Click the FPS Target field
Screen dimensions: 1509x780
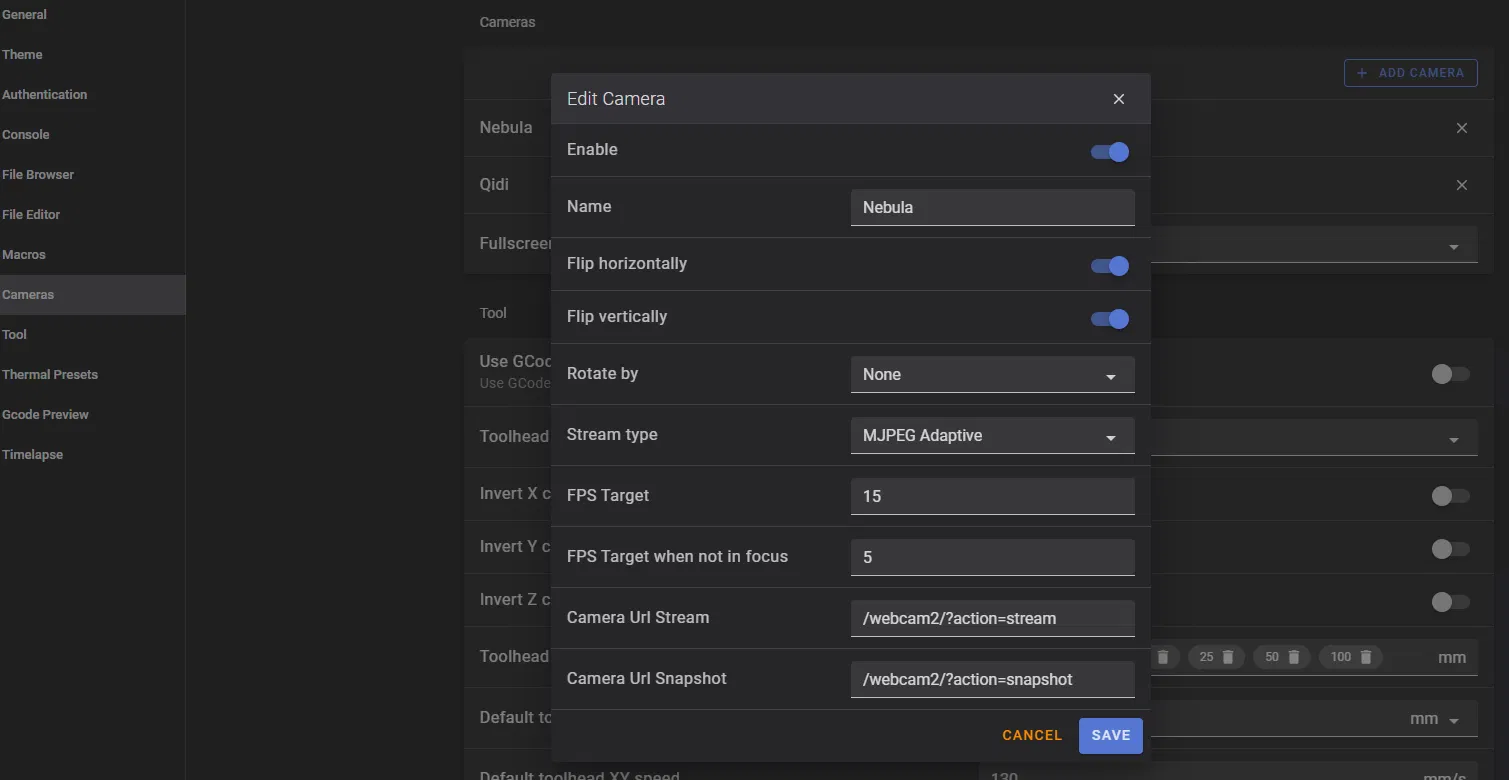(992, 496)
